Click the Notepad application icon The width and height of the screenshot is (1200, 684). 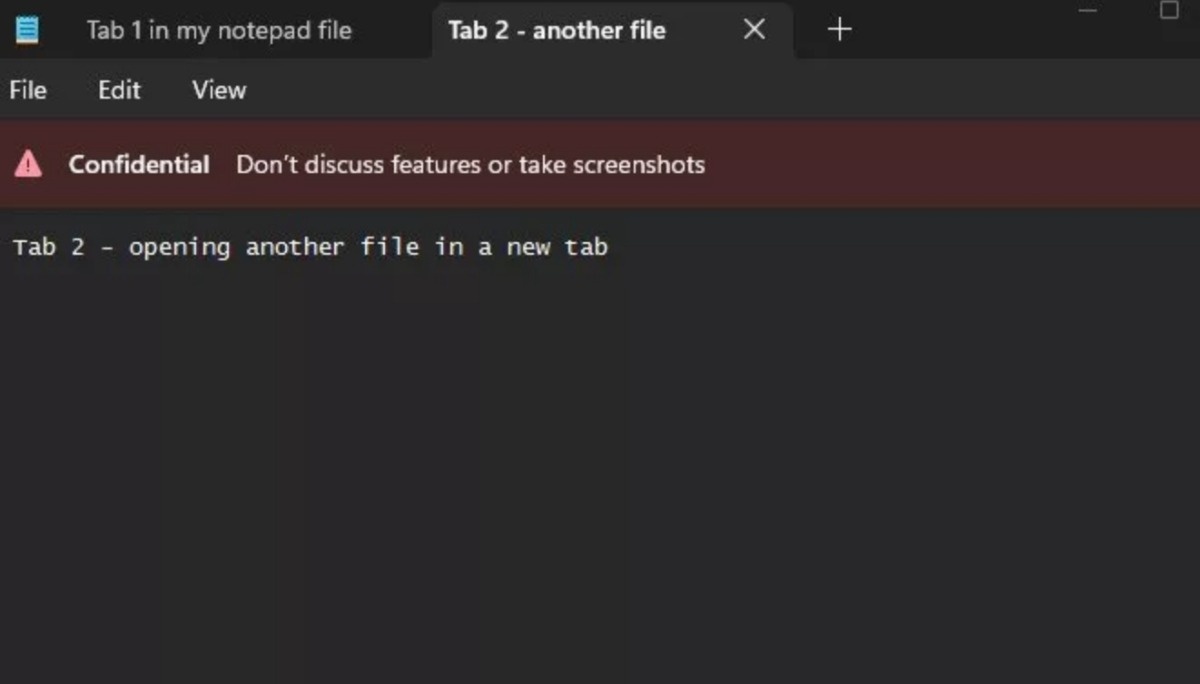27,29
